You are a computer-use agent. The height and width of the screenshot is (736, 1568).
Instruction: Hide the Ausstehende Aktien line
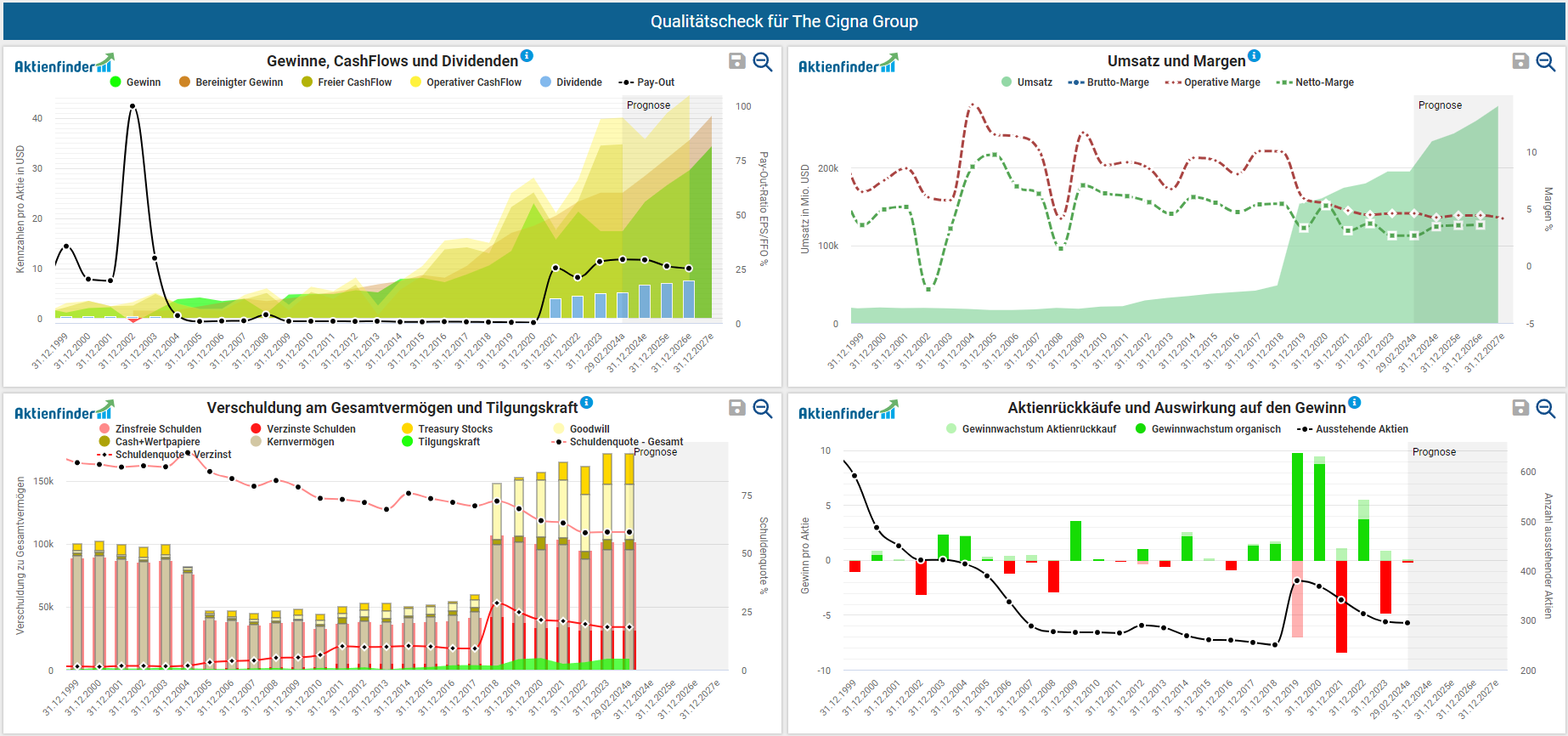pos(1353,429)
